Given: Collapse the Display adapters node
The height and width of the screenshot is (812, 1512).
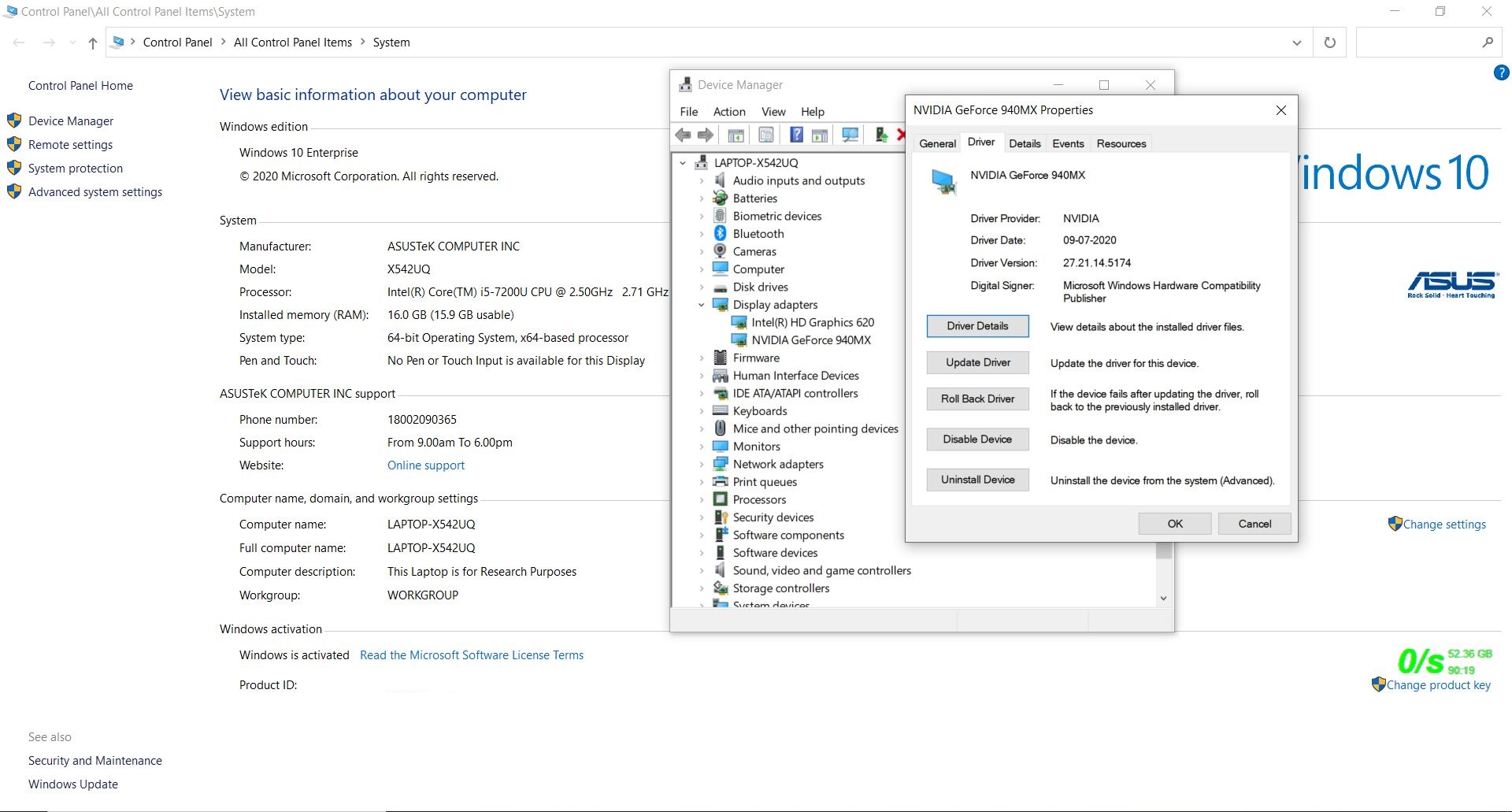Looking at the screenshot, I should pos(702,305).
